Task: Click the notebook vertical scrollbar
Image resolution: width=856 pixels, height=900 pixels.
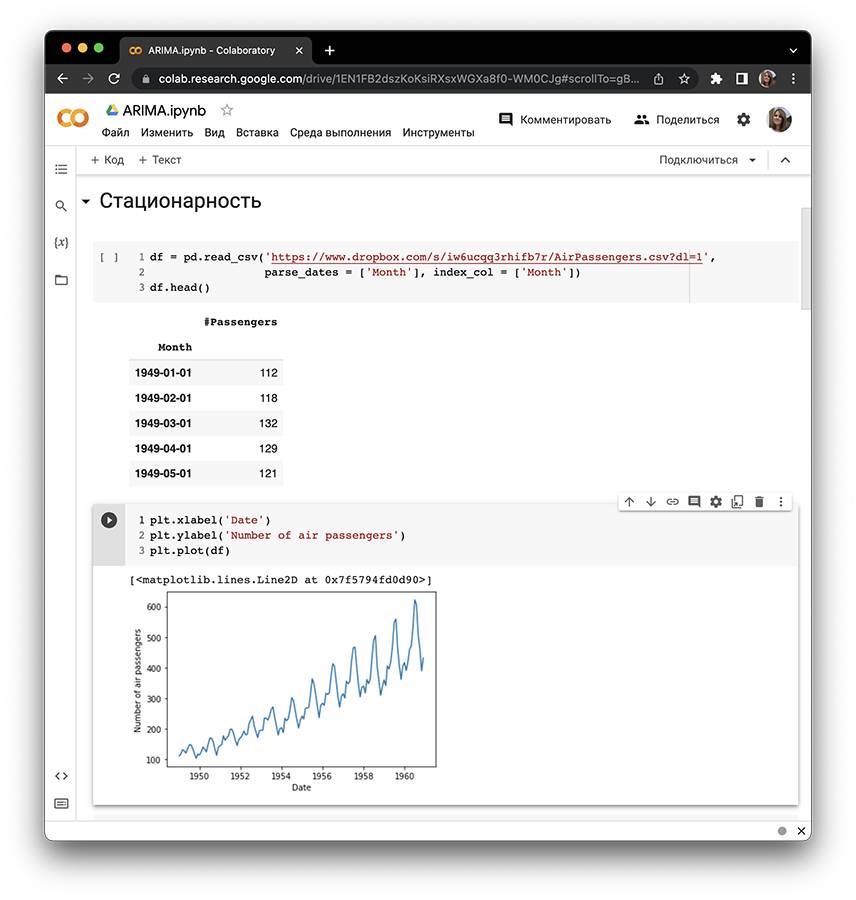Action: coord(805,257)
